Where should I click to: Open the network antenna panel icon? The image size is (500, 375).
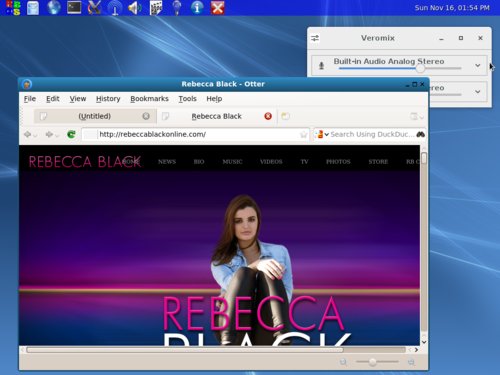coord(115,8)
